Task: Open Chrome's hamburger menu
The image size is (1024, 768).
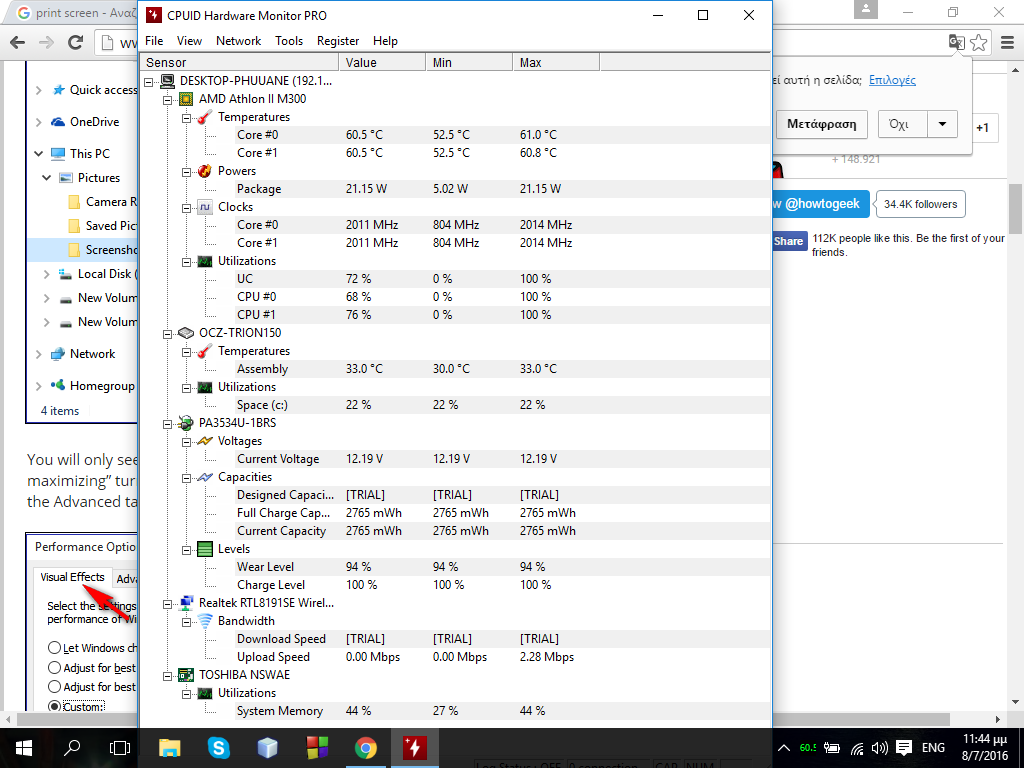Action: point(1008,43)
